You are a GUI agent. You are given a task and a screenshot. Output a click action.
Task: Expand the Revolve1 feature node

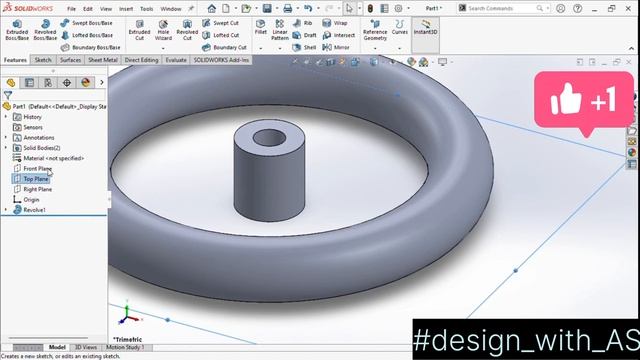[x=6, y=210]
